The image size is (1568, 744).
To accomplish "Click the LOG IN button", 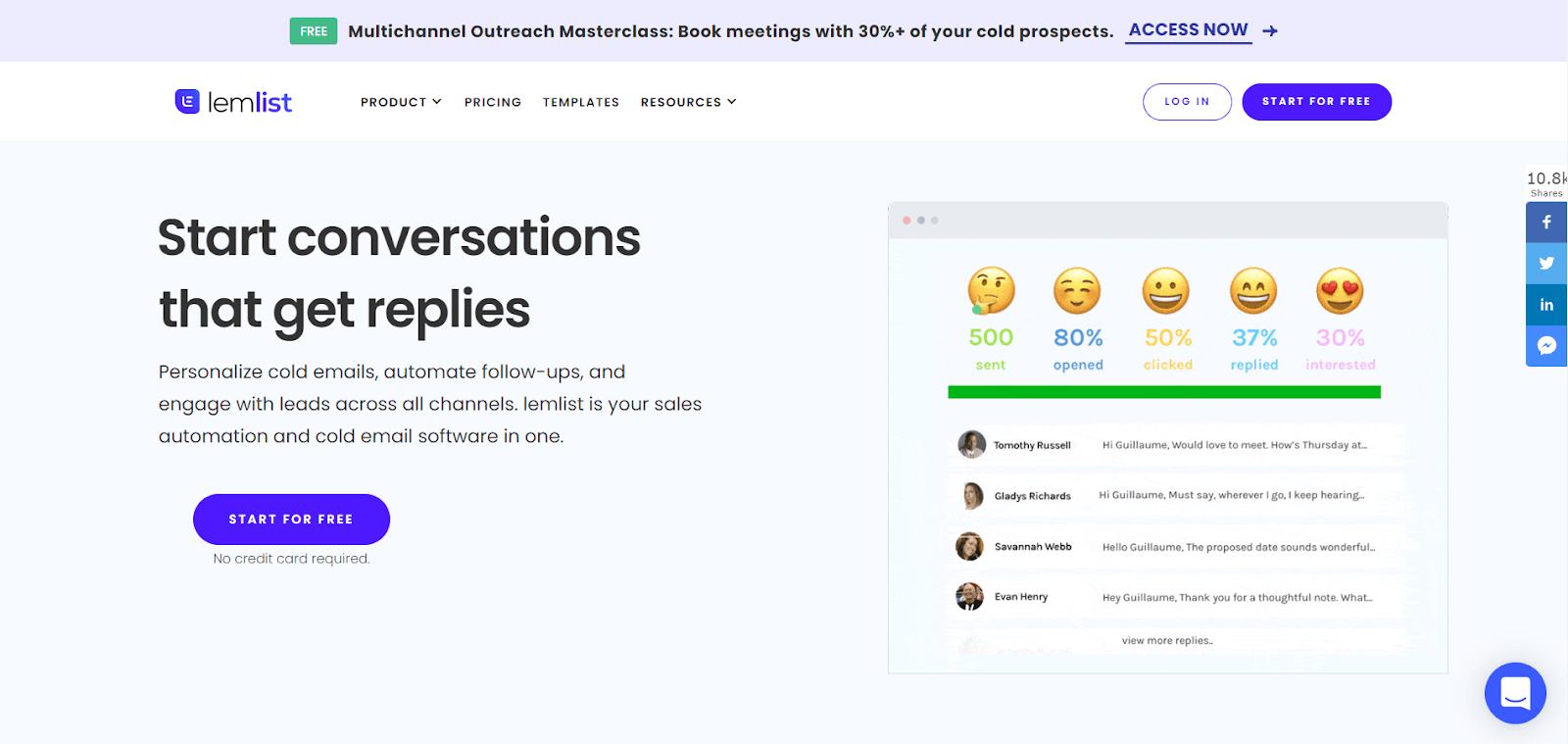I will tap(1187, 102).
